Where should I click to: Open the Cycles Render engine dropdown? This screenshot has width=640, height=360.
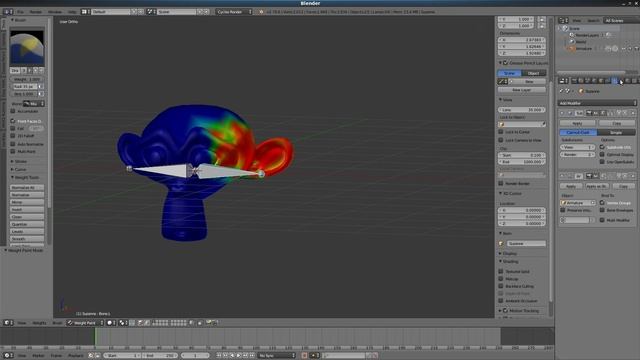[234, 12]
